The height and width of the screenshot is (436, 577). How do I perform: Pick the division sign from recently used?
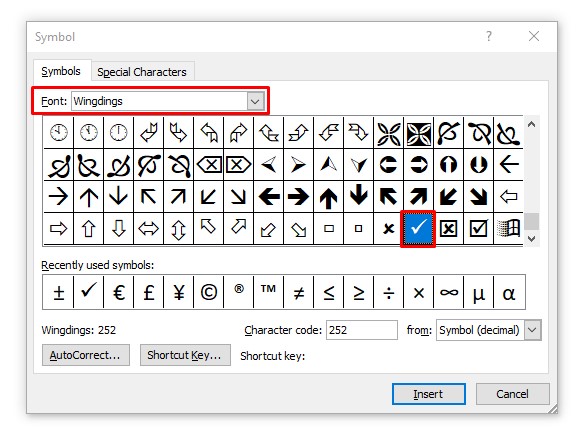pos(388,292)
